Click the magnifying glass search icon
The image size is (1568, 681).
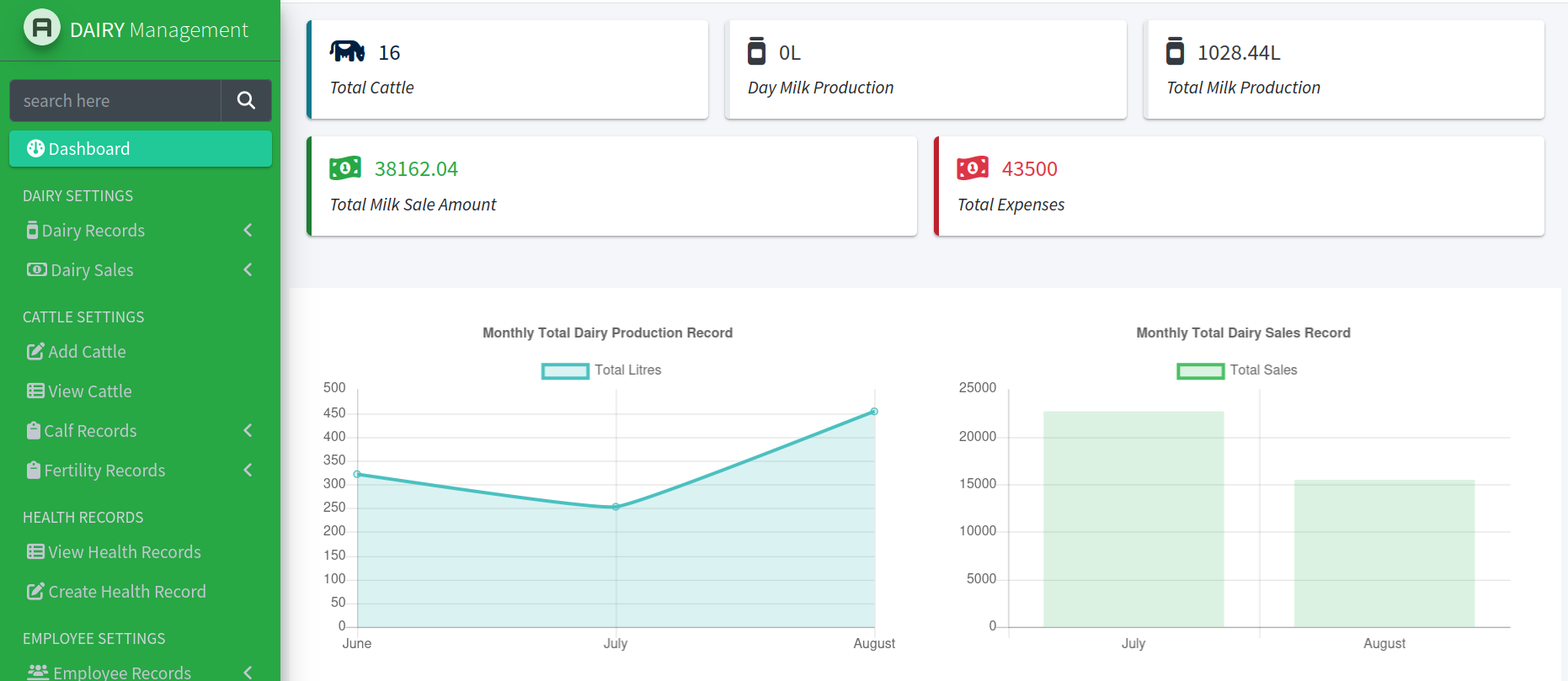tap(246, 101)
